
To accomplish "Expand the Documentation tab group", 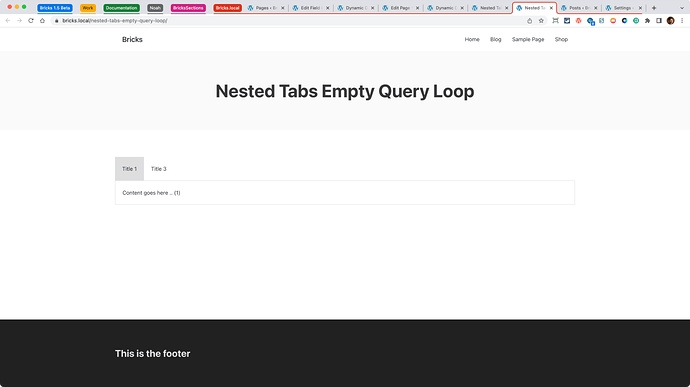I will click(121, 8).
